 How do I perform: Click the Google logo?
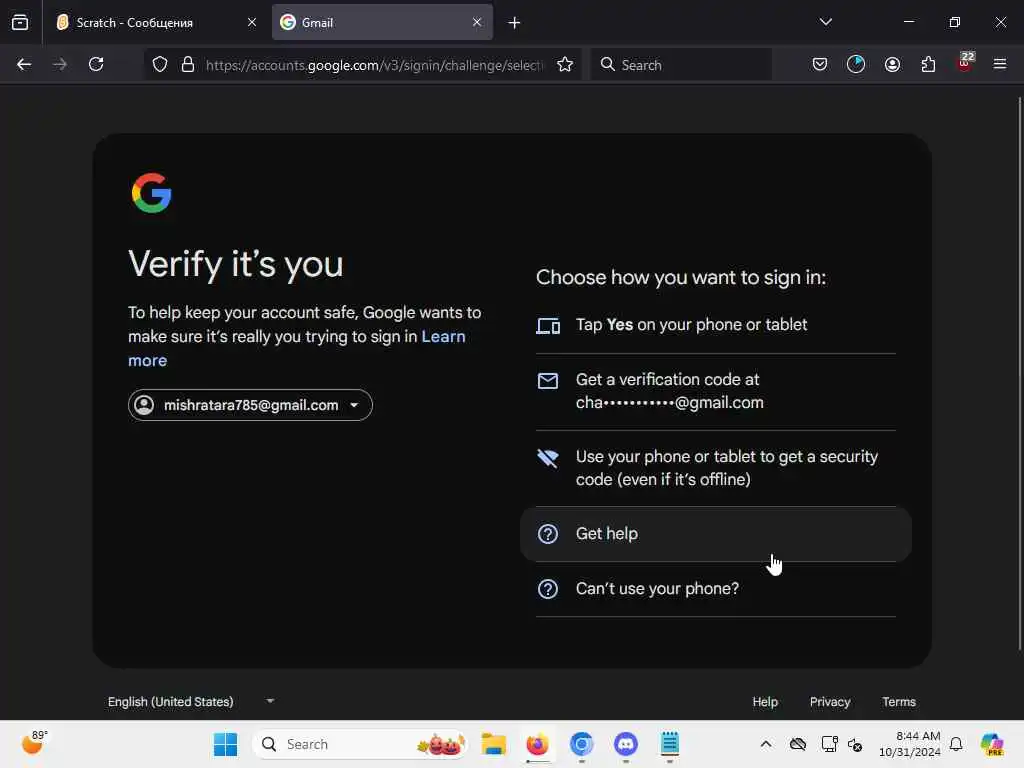(152, 193)
